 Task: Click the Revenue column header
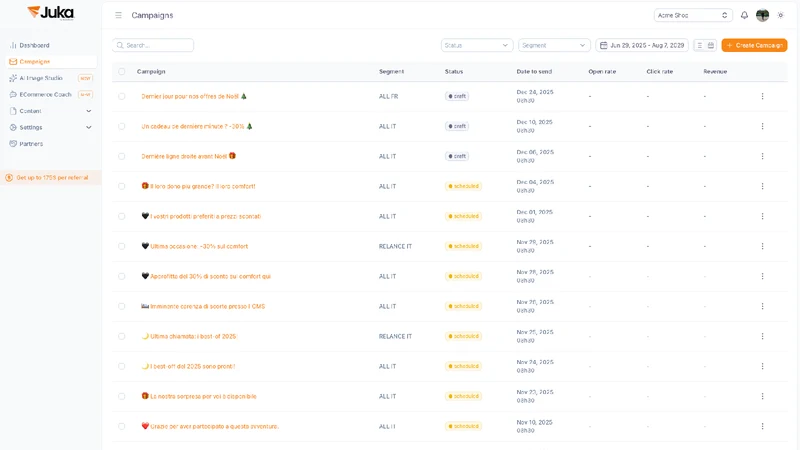(715, 71)
